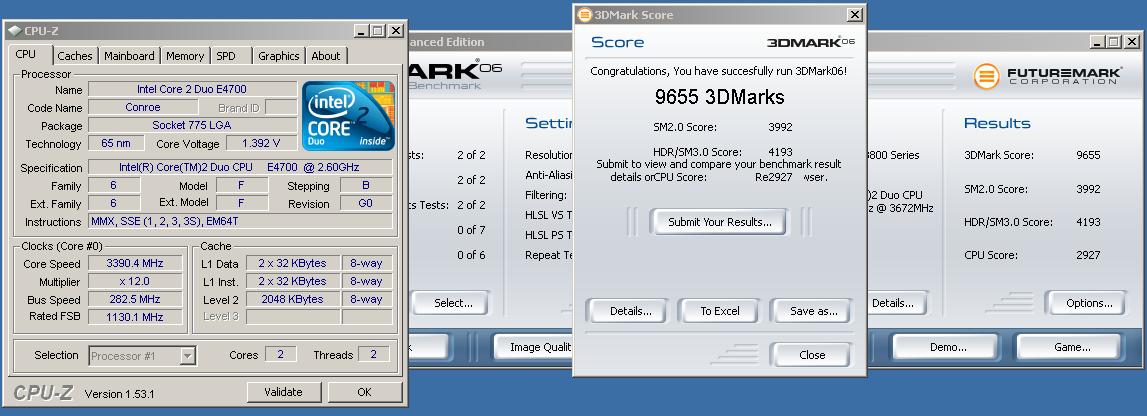Click Save as in the score dialog
Screen dimensions: 1147x416
[813, 311]
